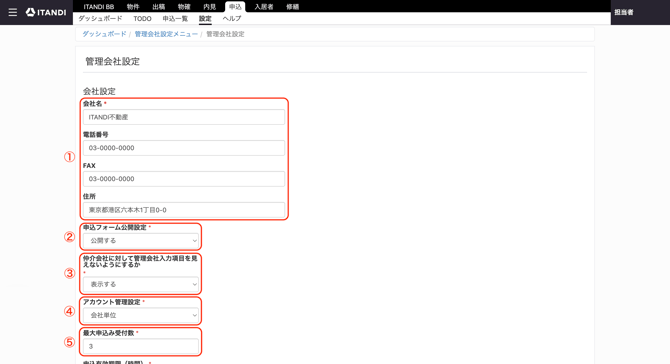Open the アカウント管理設定 dropdown
Screen dimensions: 670x364
[141, 315]
